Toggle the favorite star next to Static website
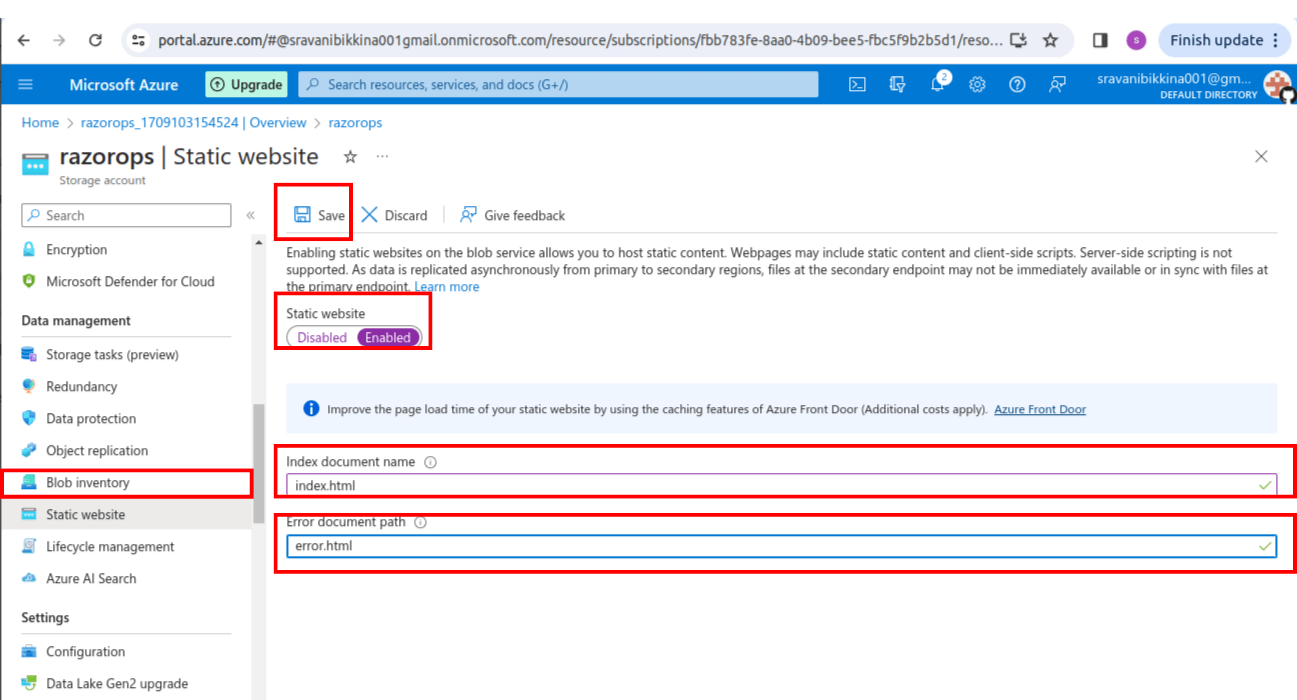 [348, 156]
